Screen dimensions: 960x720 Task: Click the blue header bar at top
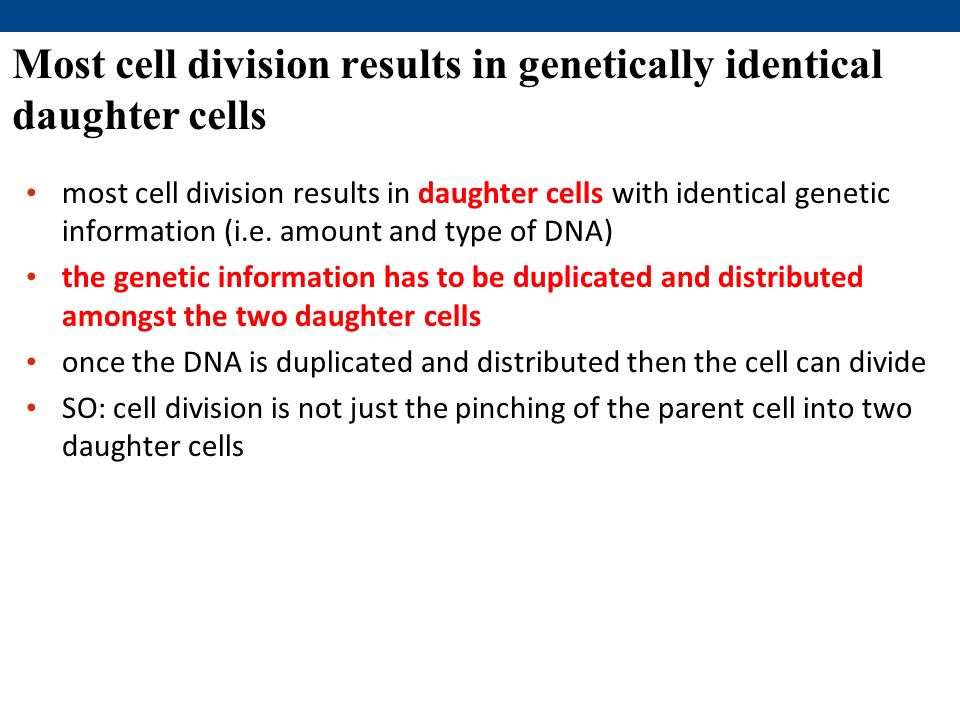(x=480, y=15)
